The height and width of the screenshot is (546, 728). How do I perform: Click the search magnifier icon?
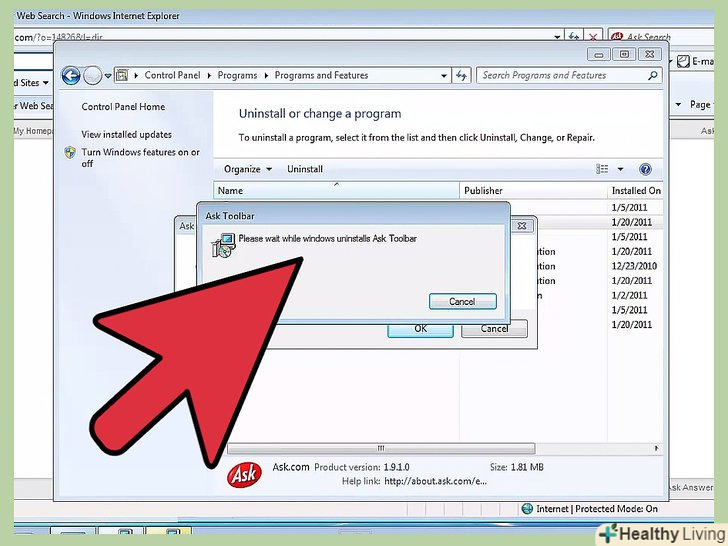coord(653,75)
